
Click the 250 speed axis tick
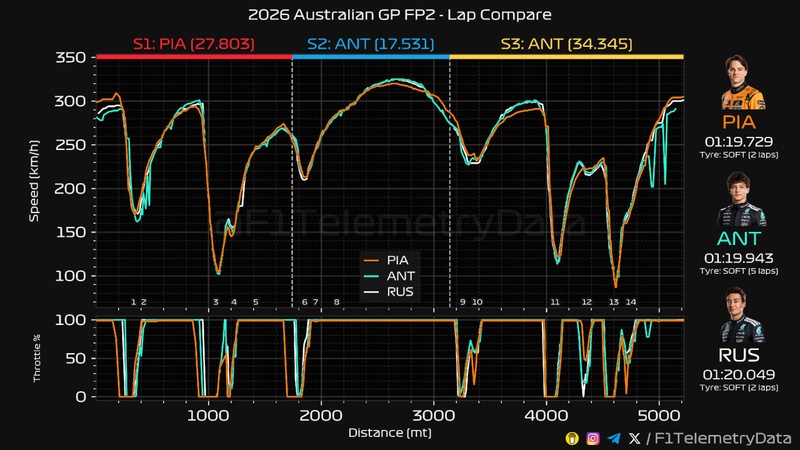coord(70,145)
